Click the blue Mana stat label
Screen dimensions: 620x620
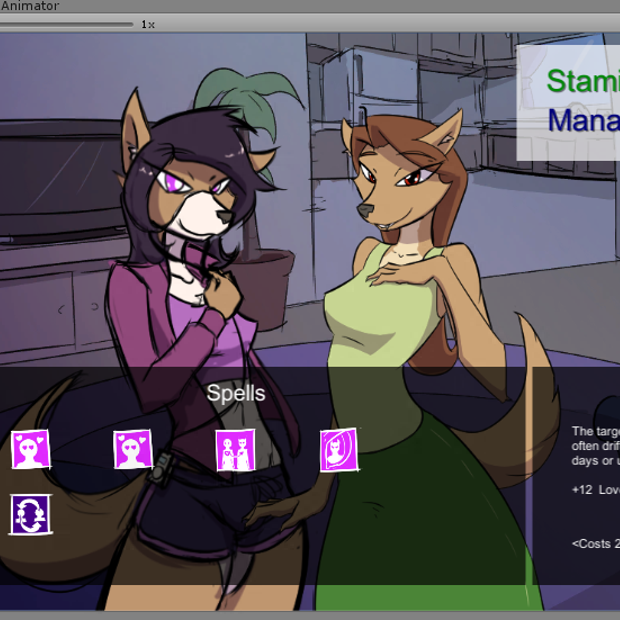(584, 120)
